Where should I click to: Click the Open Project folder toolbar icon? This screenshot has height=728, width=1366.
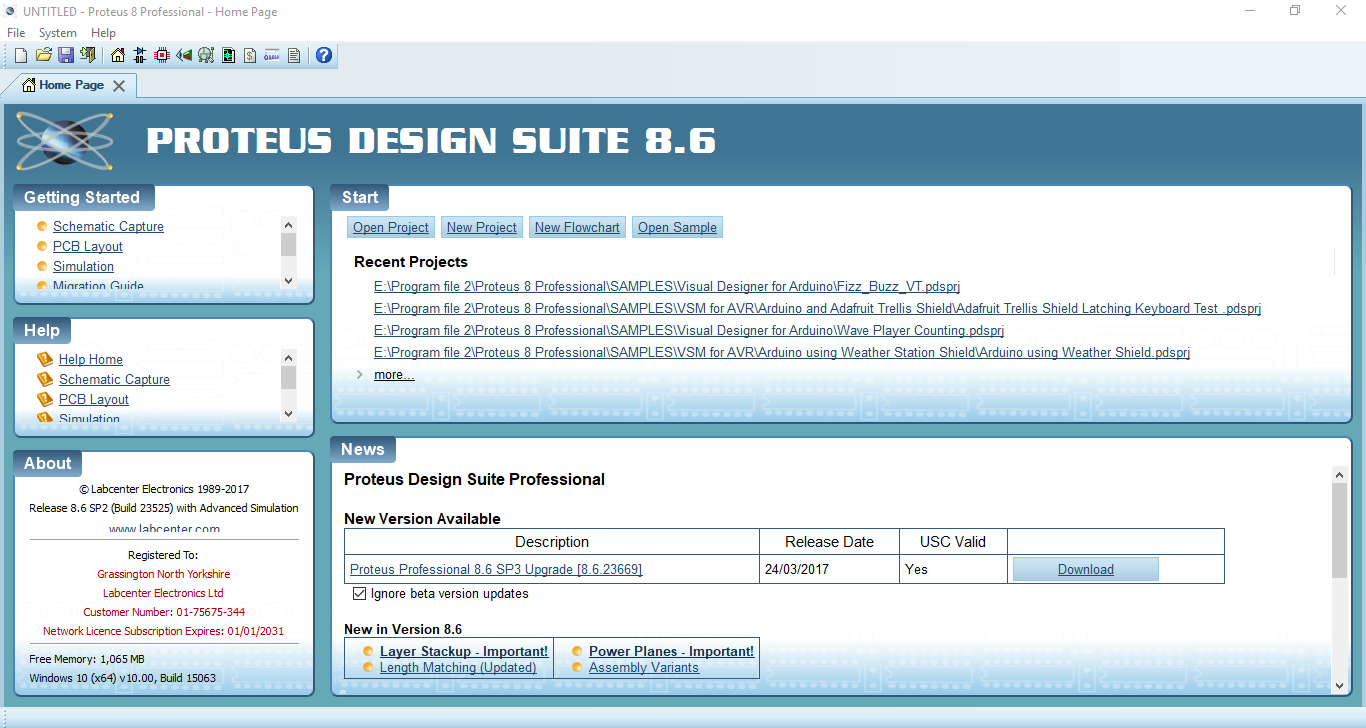coord(43,55)
